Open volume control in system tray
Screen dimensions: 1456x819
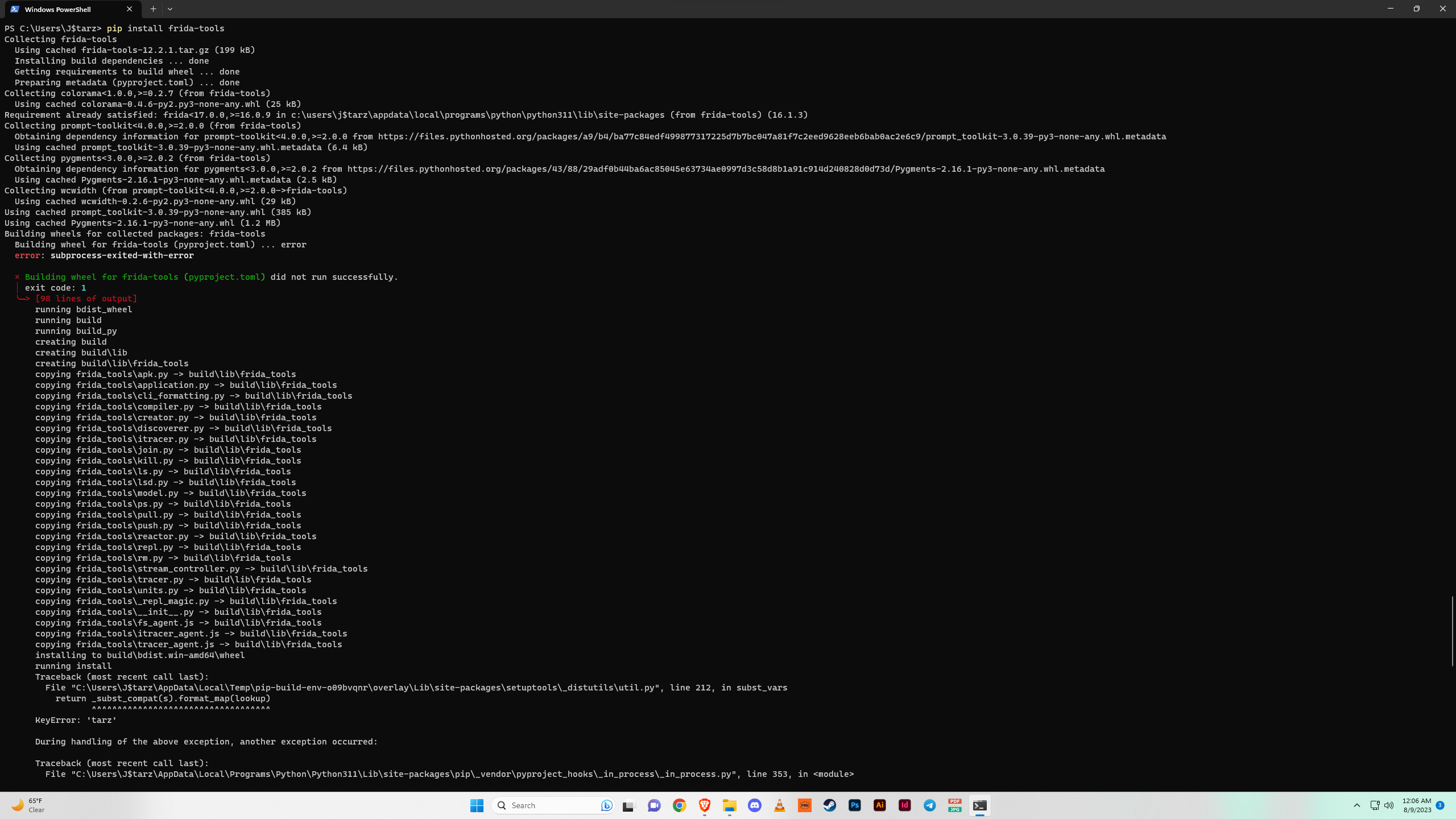tap(1389, 805)
